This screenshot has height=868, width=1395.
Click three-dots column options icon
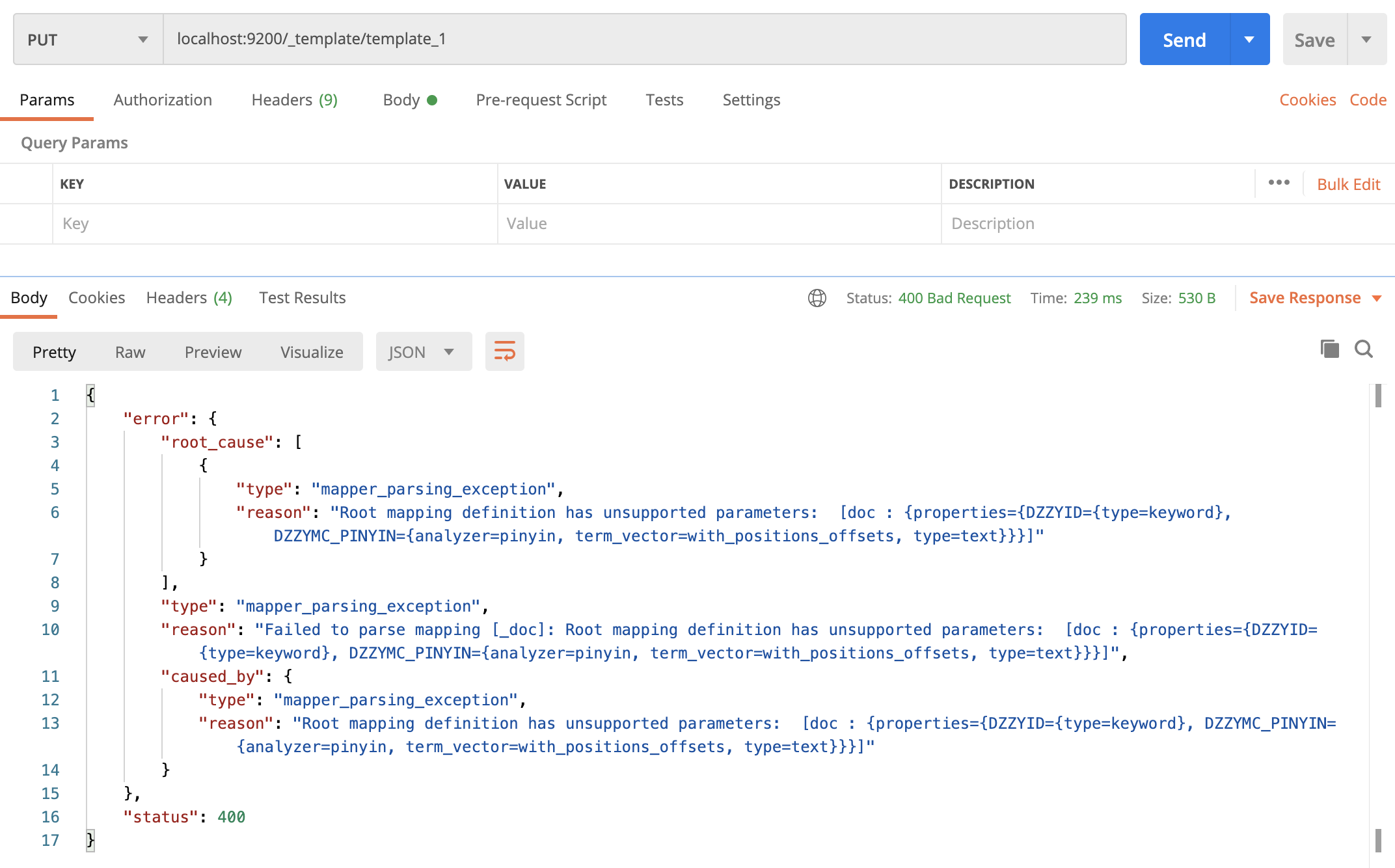[1279, 183]
